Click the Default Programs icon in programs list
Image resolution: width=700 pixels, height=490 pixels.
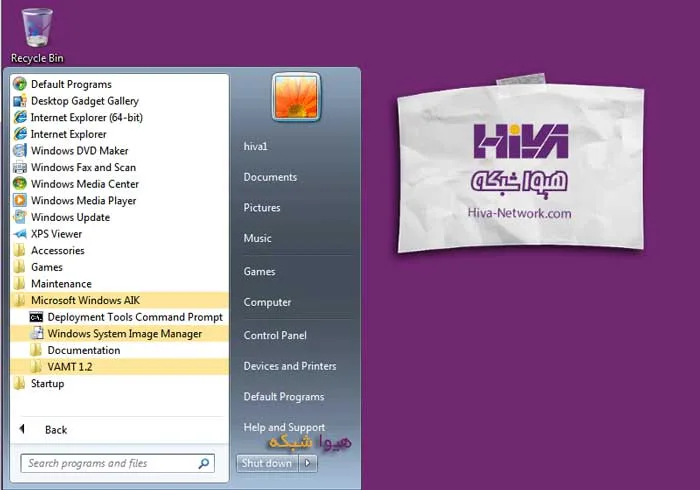20,84
